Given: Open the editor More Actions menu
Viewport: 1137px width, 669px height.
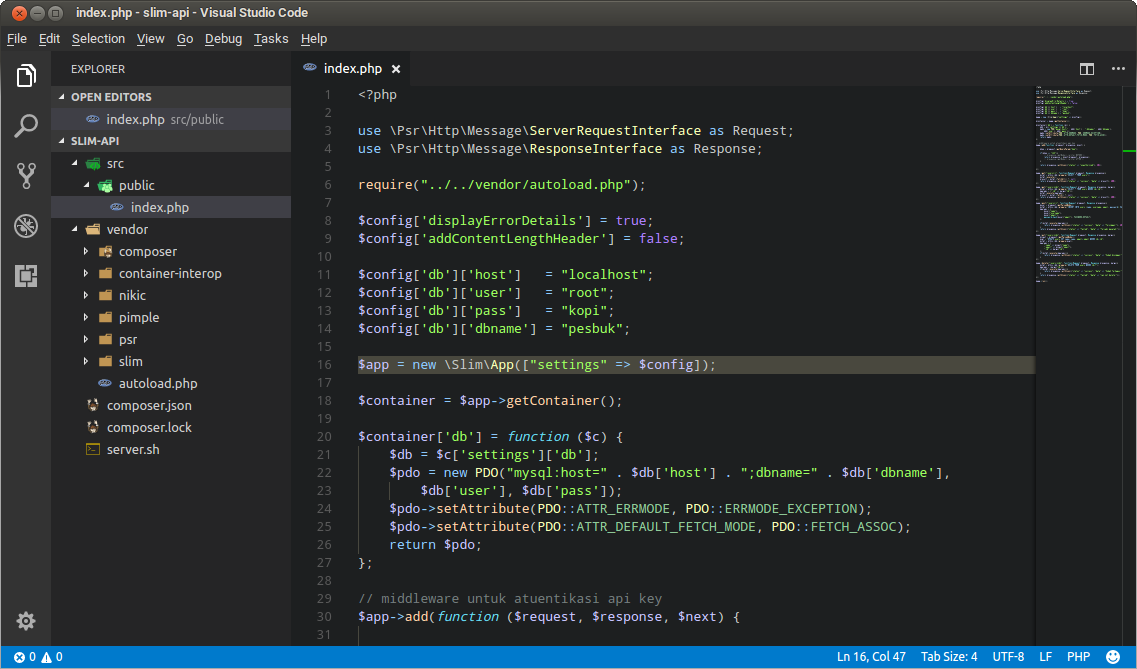Looking at the screenshot, I should tap(1117, 69).
